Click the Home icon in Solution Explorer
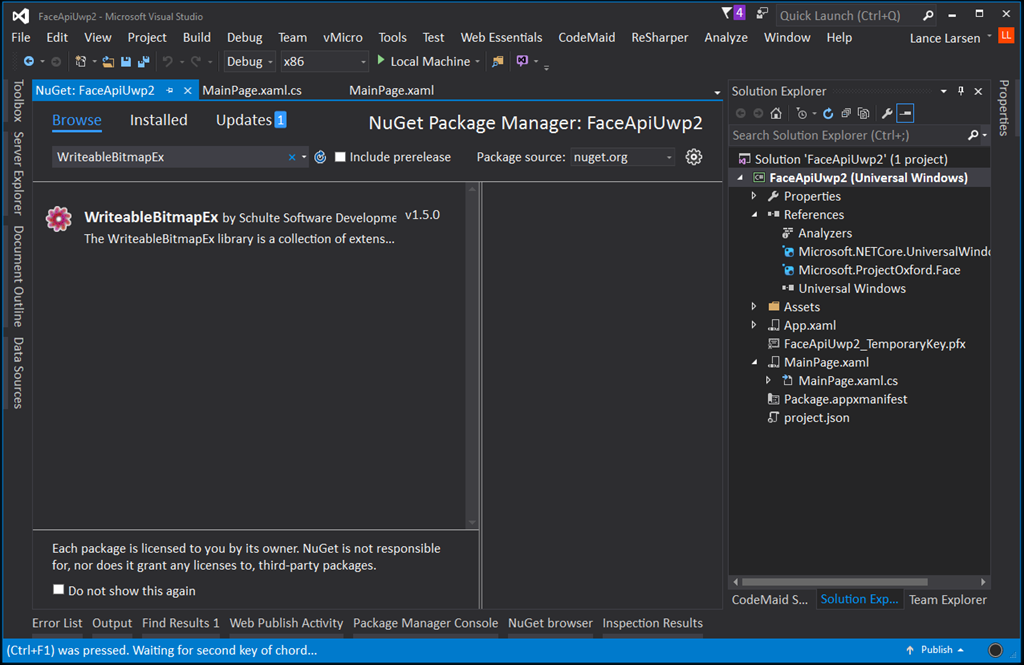The image size is (1024, 665). point(776,114)
